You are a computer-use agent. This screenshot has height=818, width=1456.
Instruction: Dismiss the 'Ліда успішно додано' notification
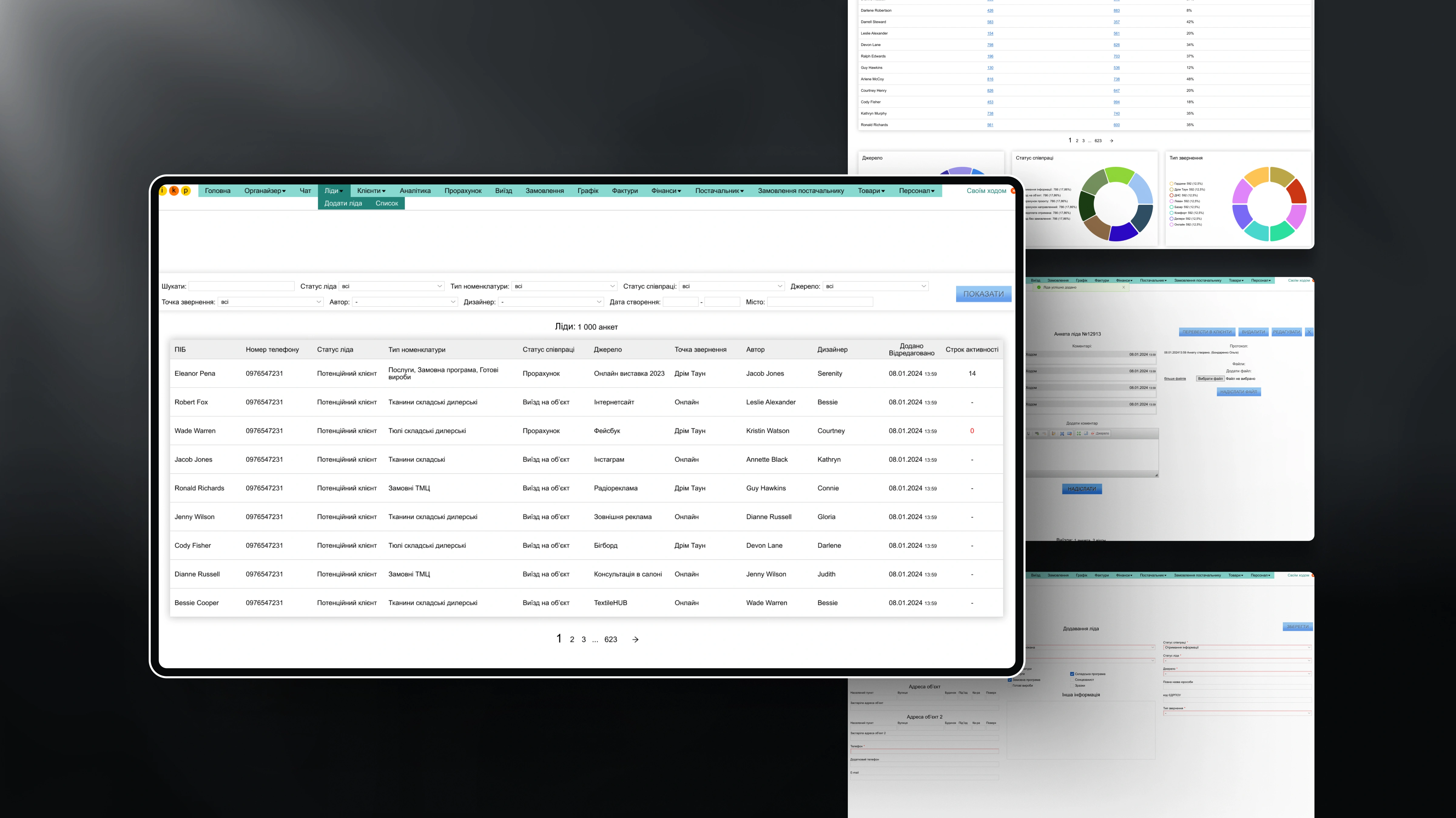pyautogui.click(x=1124, y=287)
